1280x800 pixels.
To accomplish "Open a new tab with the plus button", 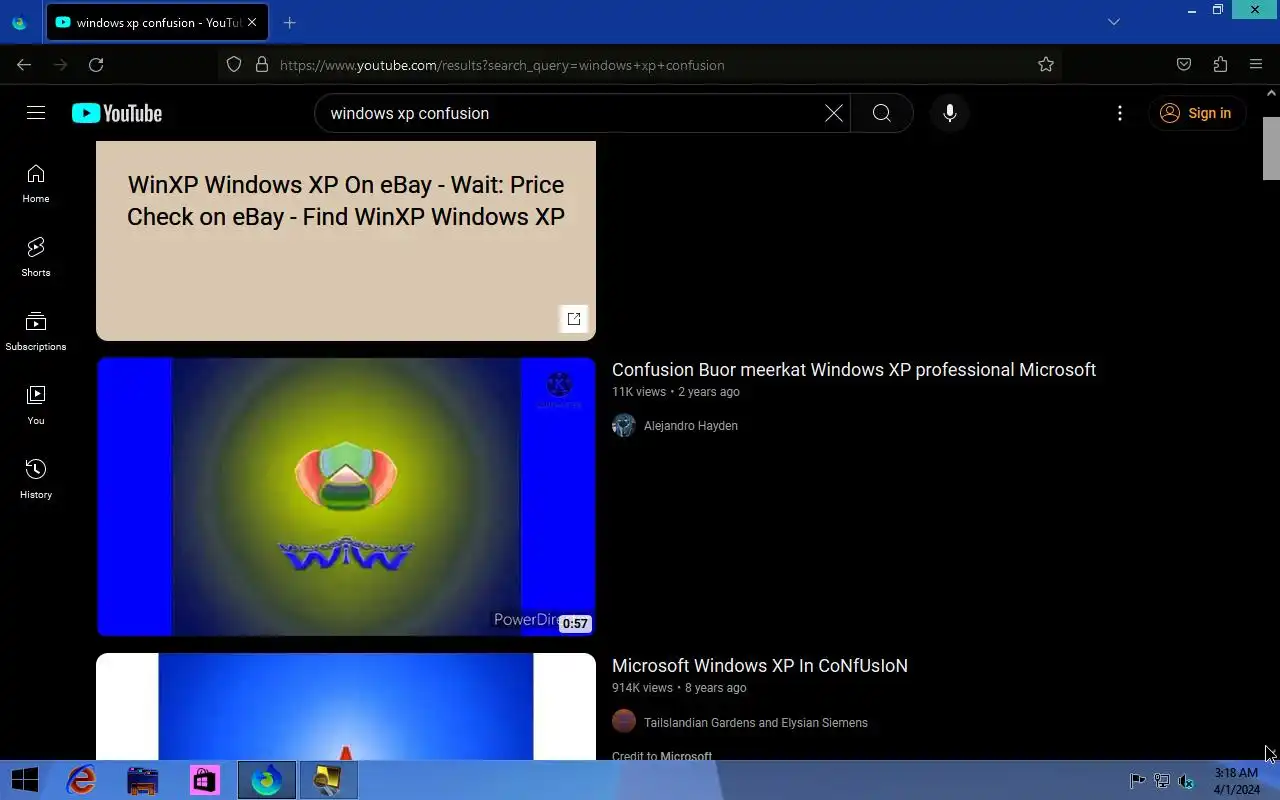I will (290, 23).
